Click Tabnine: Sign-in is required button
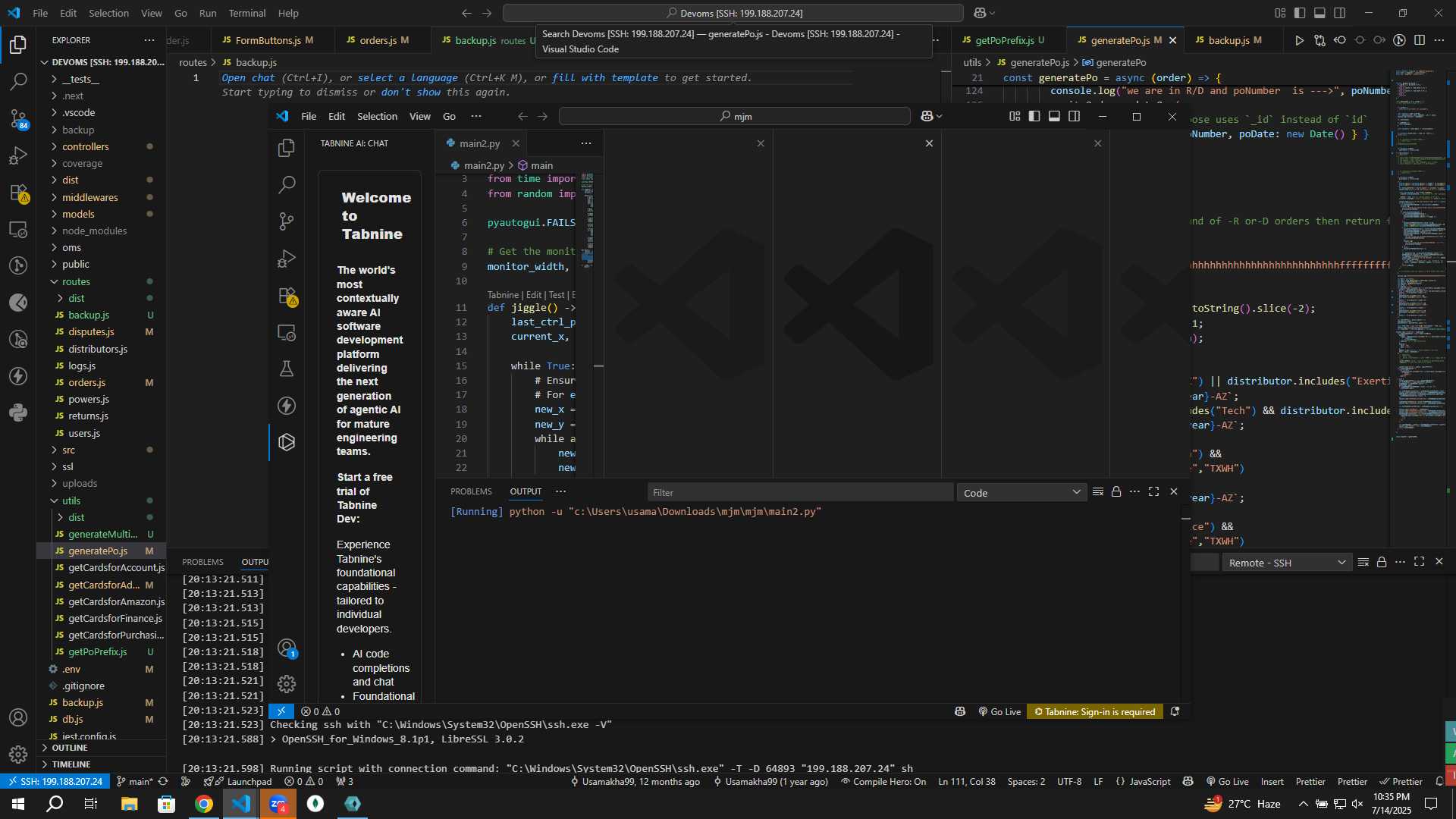This screenshot has height=819, width=1456. pyautogui.click(x=1095, y=711)
